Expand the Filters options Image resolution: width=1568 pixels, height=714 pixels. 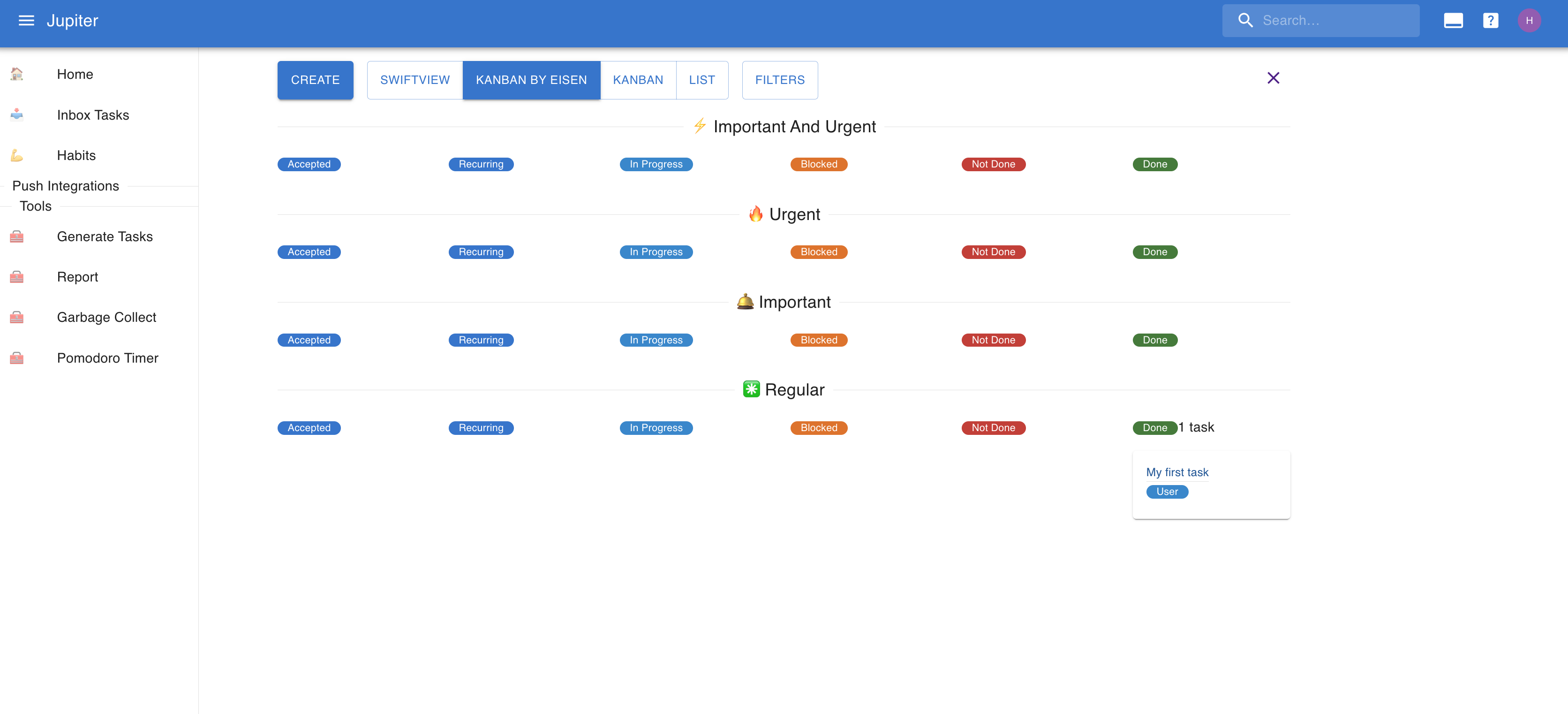tap(779, 80)
